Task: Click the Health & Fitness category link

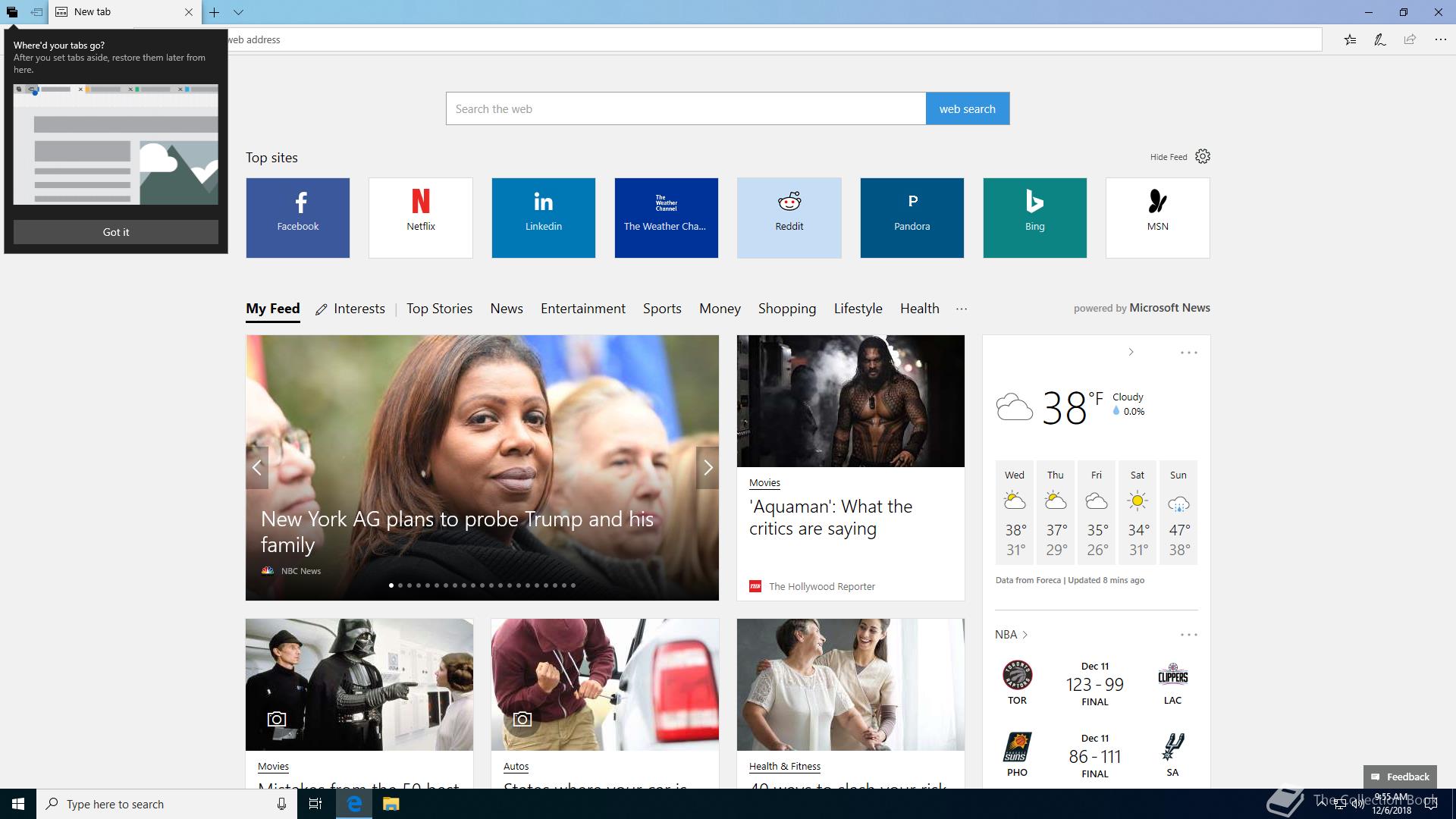Action: click(x=785, y=766)
